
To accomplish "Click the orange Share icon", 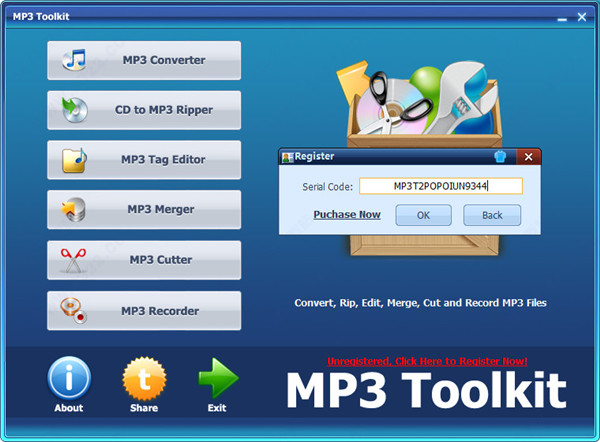I will (x=144, y=378).
